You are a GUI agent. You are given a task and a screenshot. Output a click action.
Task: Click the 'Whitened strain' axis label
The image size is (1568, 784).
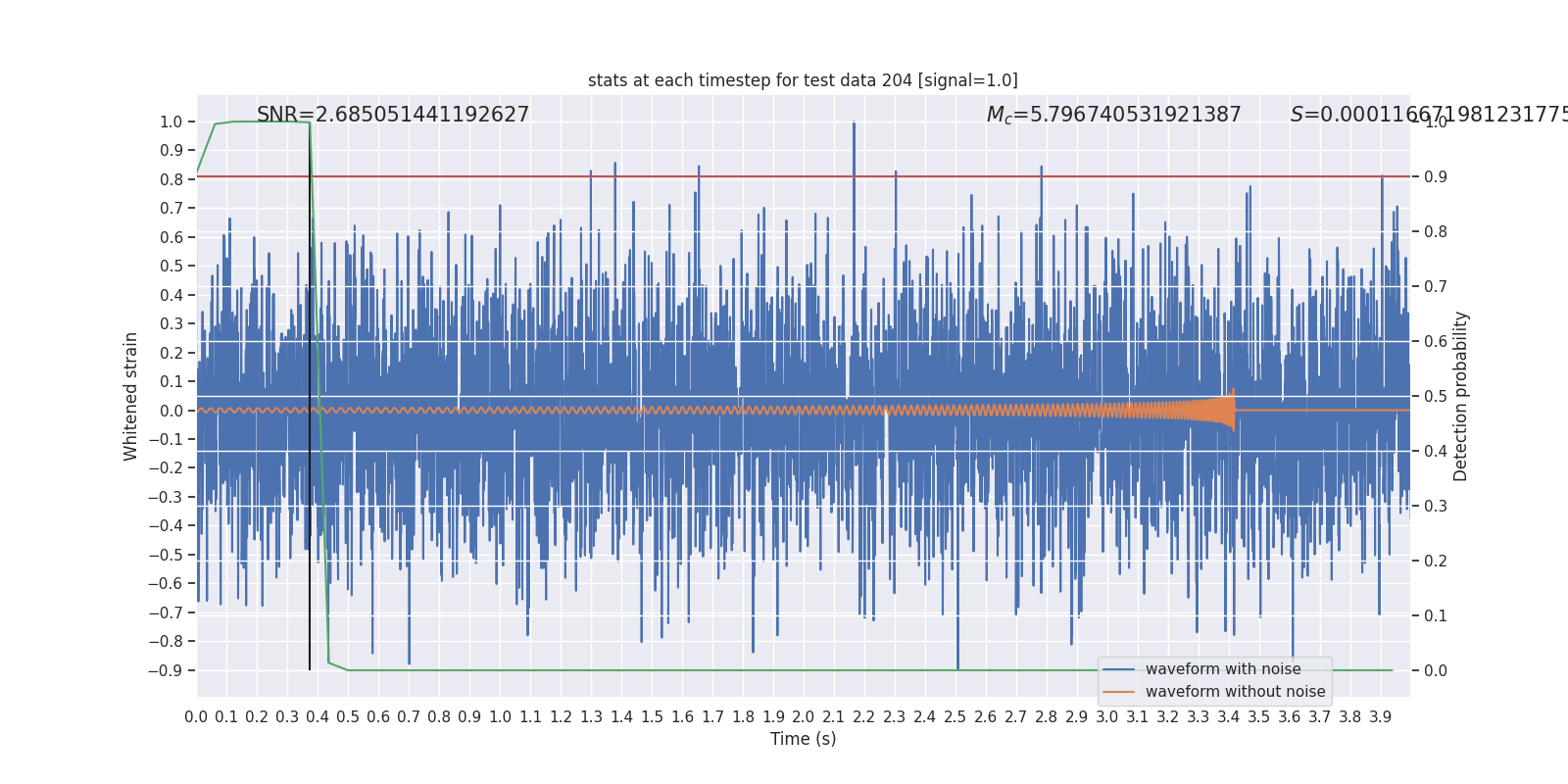(x=131, y=396)
